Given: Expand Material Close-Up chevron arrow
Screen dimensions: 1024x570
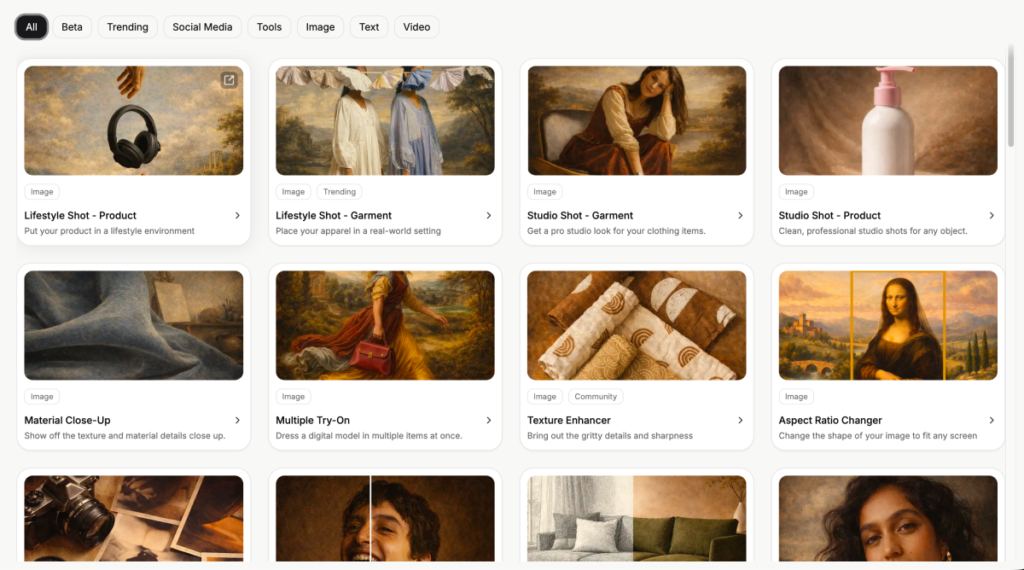Looking at the screenshot, I should coord(237,420).
